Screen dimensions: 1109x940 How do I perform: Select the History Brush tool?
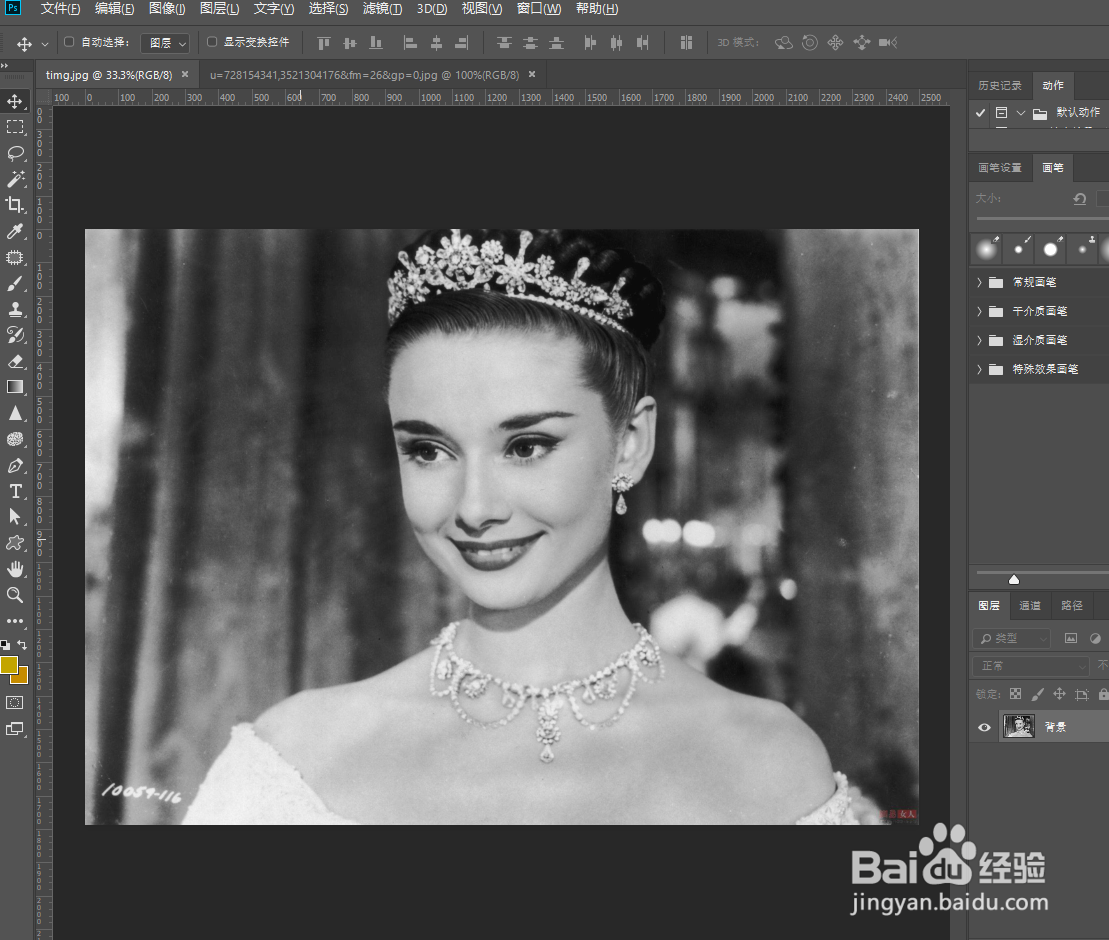[x=15, y=335]
